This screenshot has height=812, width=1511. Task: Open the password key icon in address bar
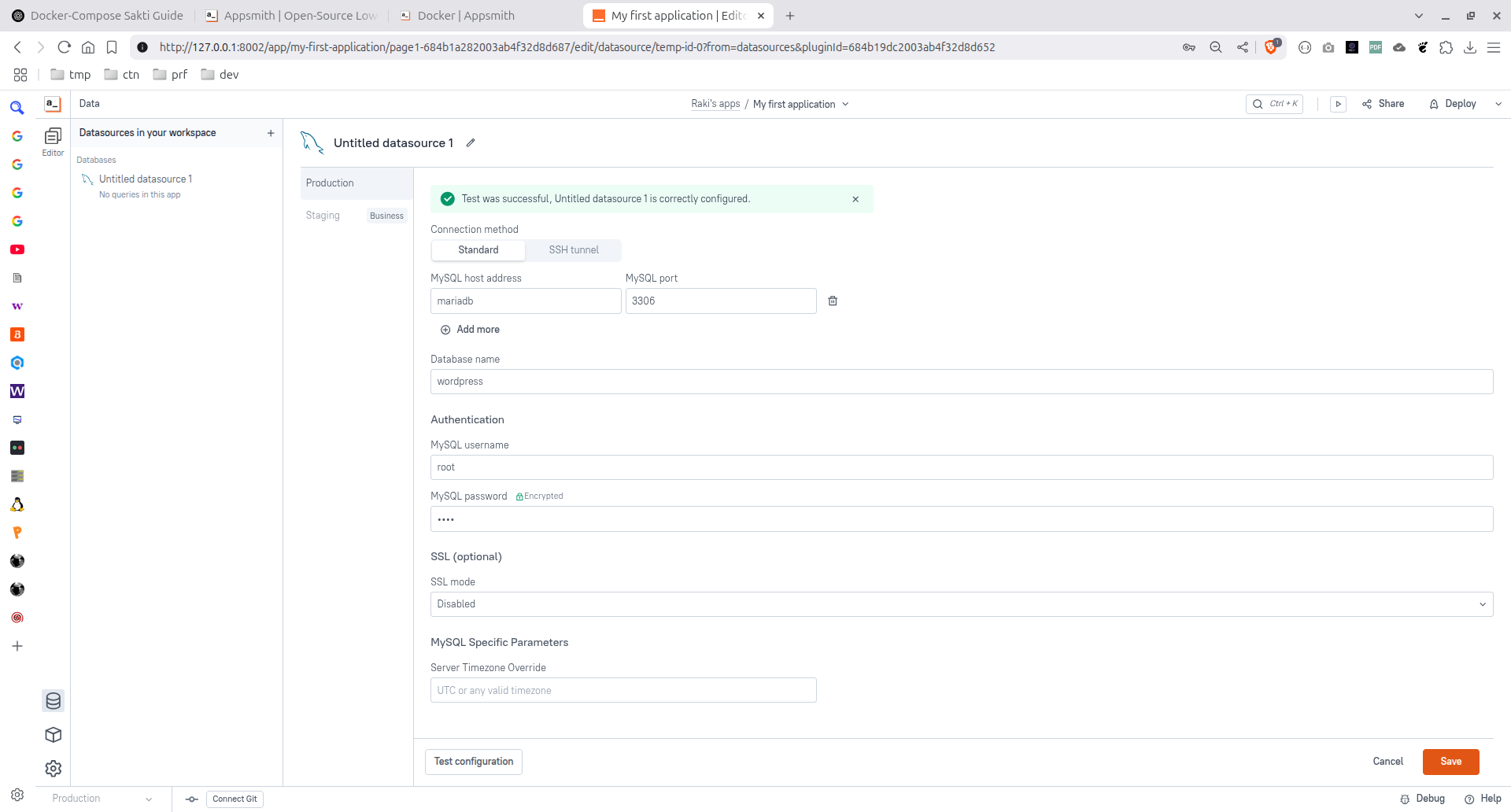1189,47
